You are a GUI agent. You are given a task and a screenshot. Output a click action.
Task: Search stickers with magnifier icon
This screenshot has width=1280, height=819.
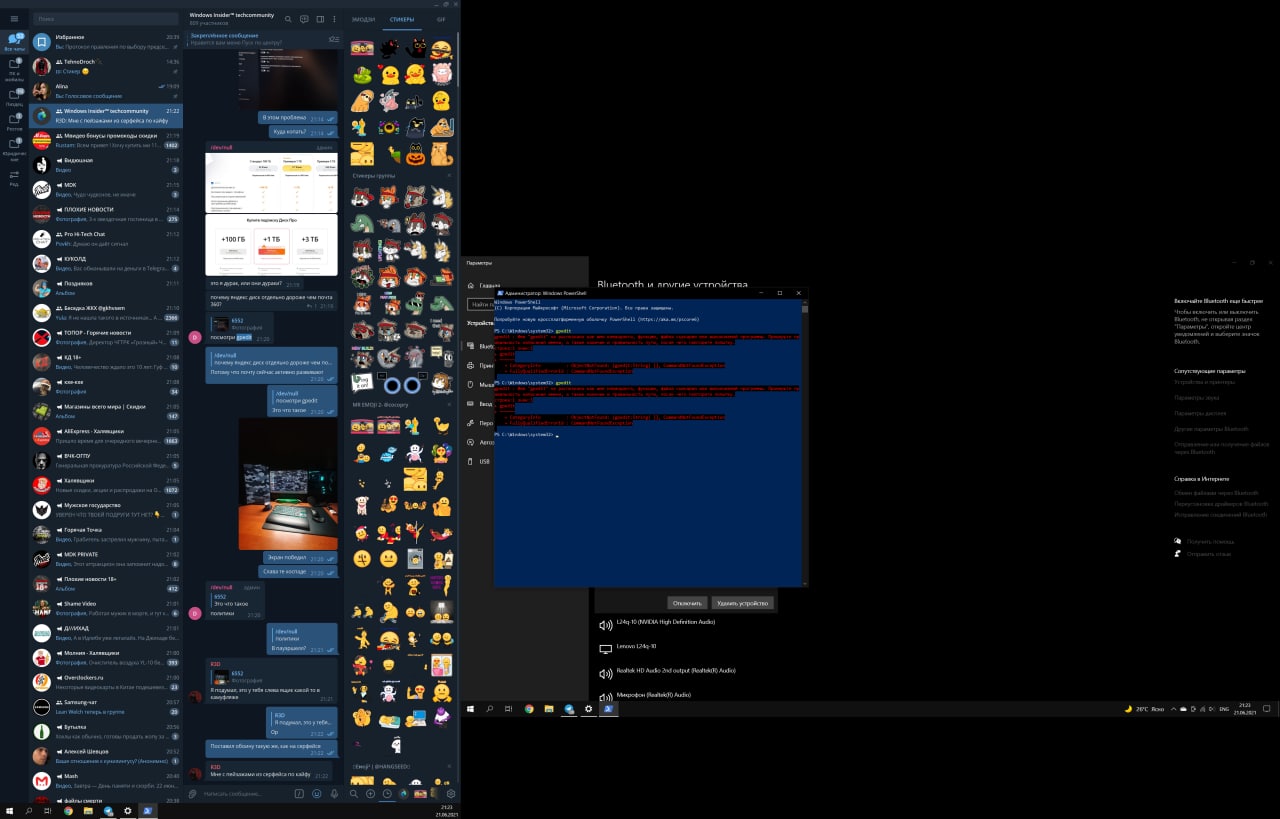coord(353,793)
